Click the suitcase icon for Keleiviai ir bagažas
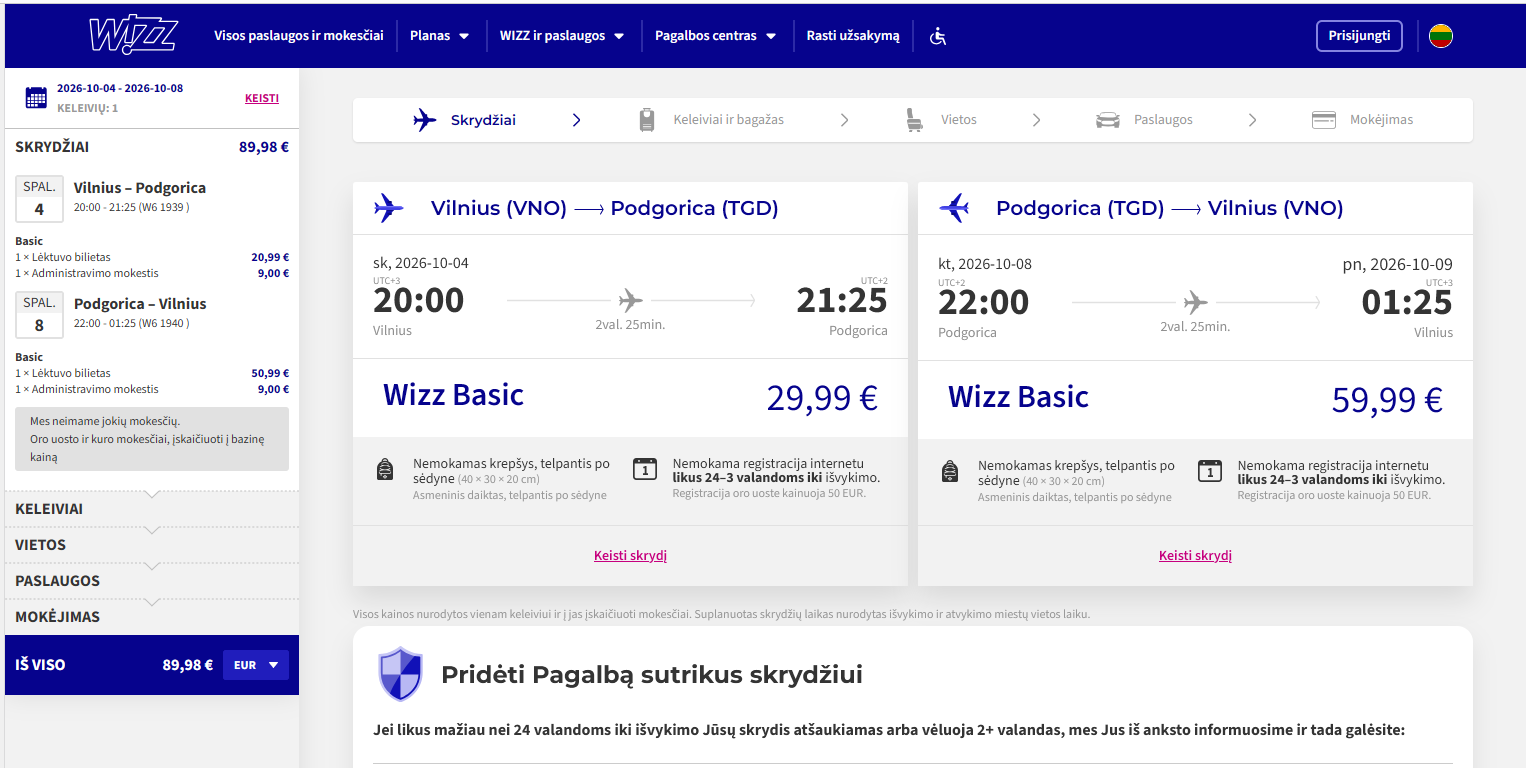1526x768 pixels. point(647,120)
